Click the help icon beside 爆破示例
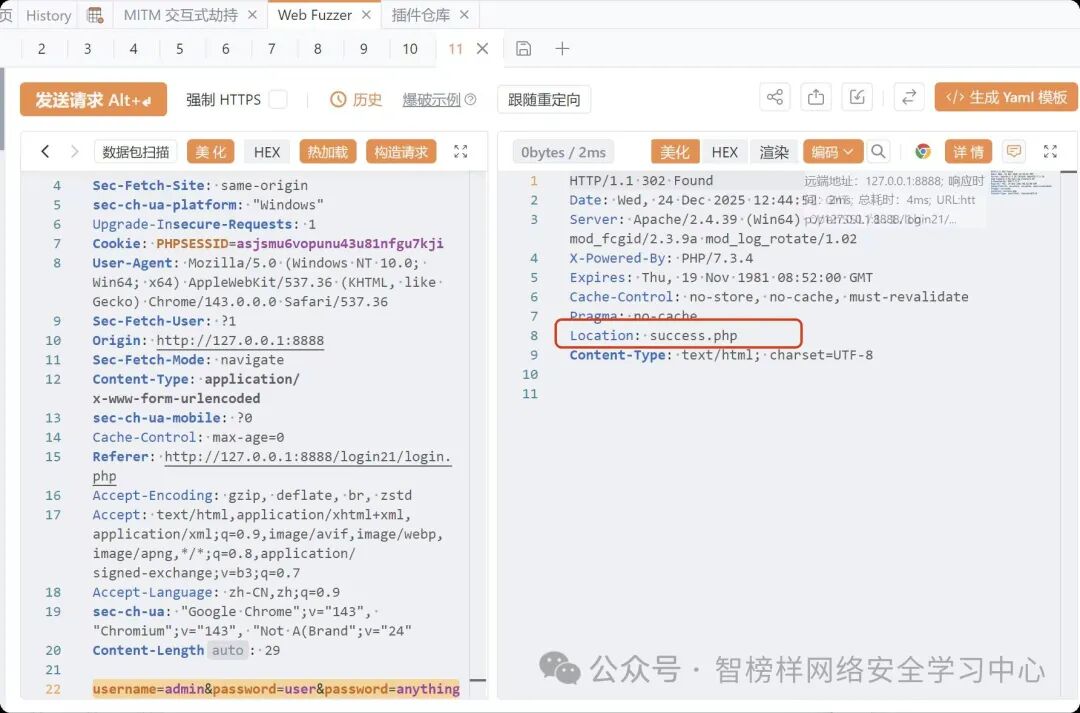The width and height of the screenshot is (1080, 713). pos(470,100)
